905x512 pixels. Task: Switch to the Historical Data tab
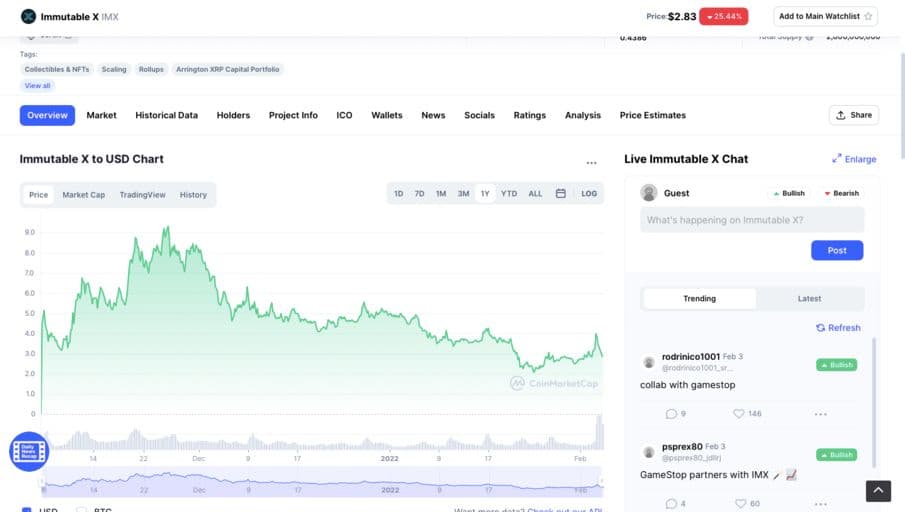click(x=166, y=115)
